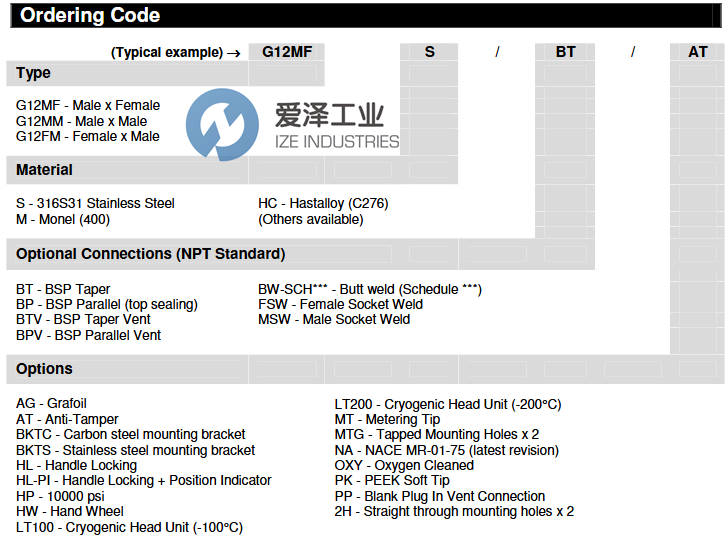Click the IZE Industries round logo icon
Image resolution: width=728 pixels, height=542 pixels.
pos(229,126)
